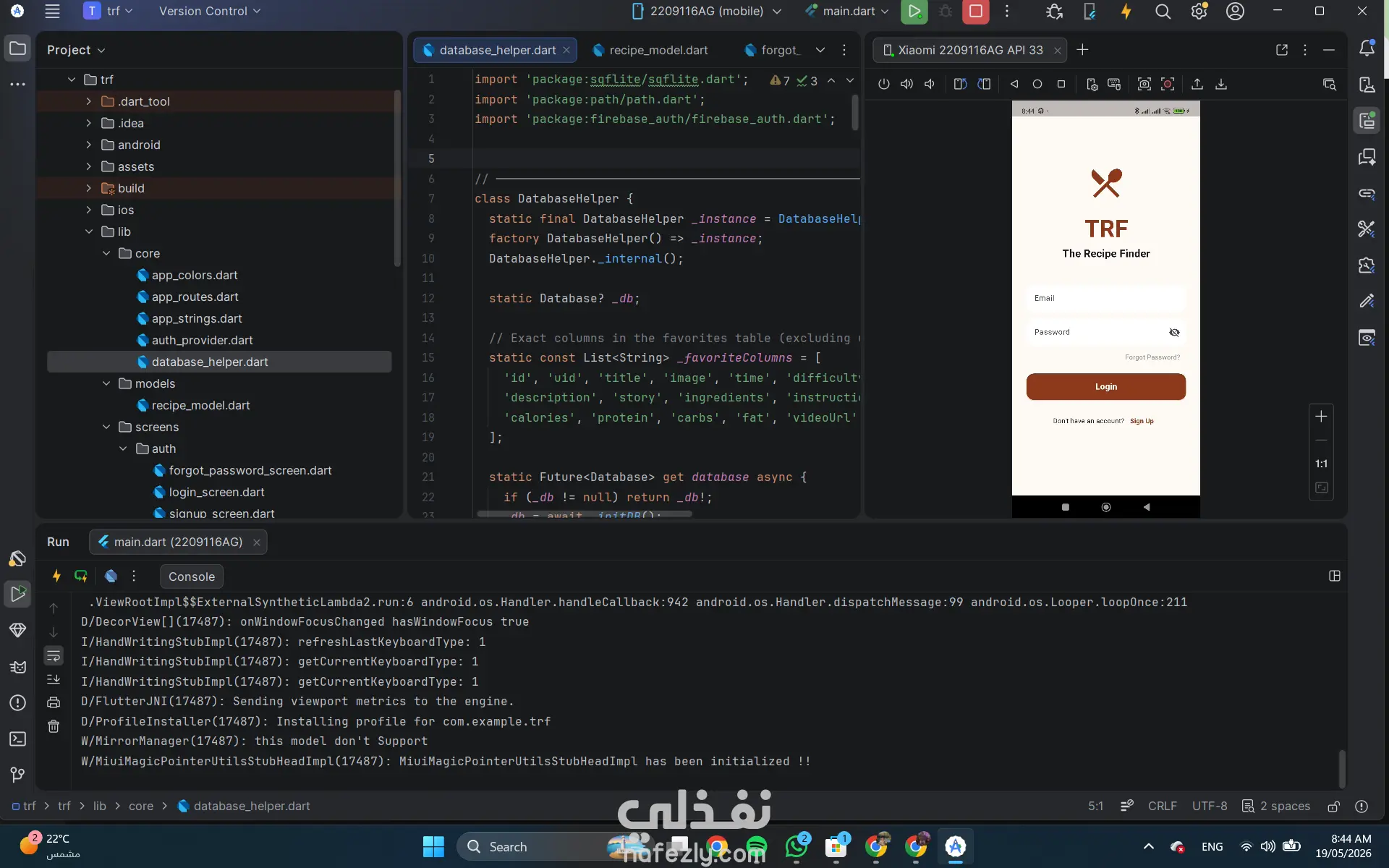
Task: Toggle the Run panel layout icon
Action: pyautogui.click(x=1335, y=576)
